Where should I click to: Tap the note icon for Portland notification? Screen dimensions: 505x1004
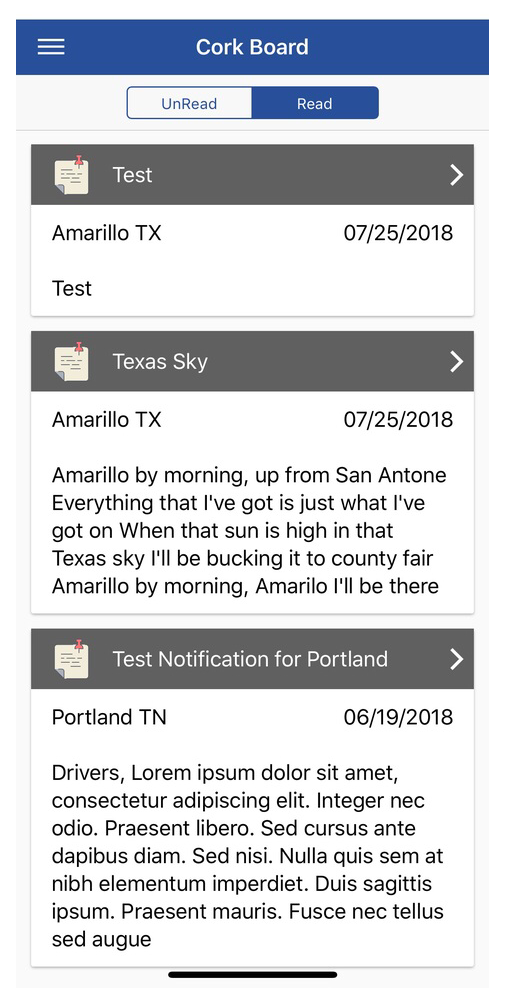pyautogui.click(x=72, y=658)
